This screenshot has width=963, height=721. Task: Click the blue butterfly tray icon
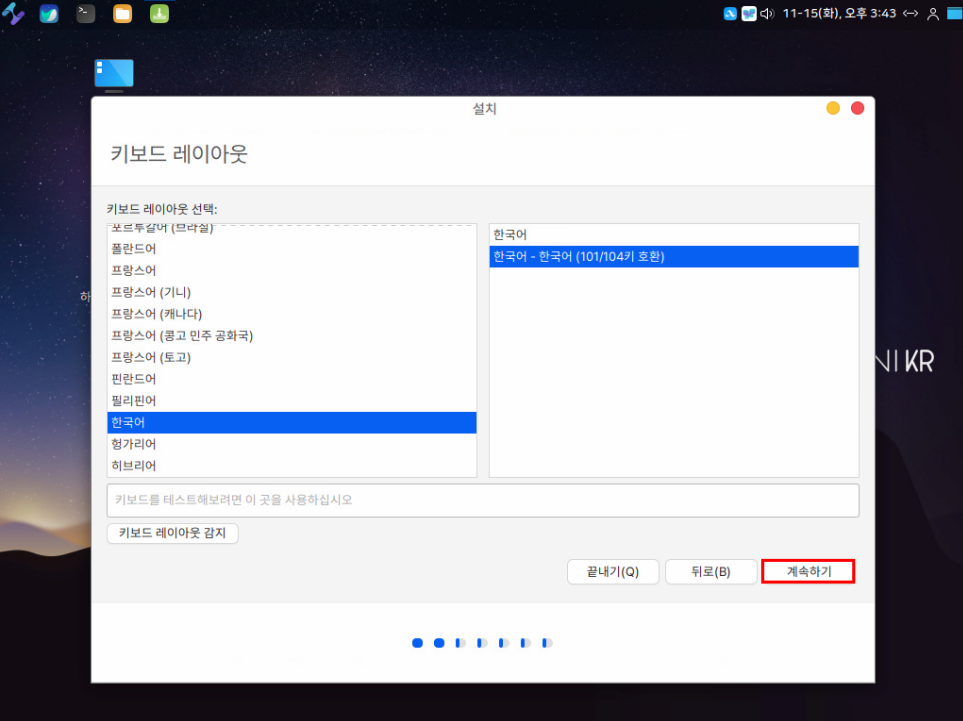[x=749, y=14]
